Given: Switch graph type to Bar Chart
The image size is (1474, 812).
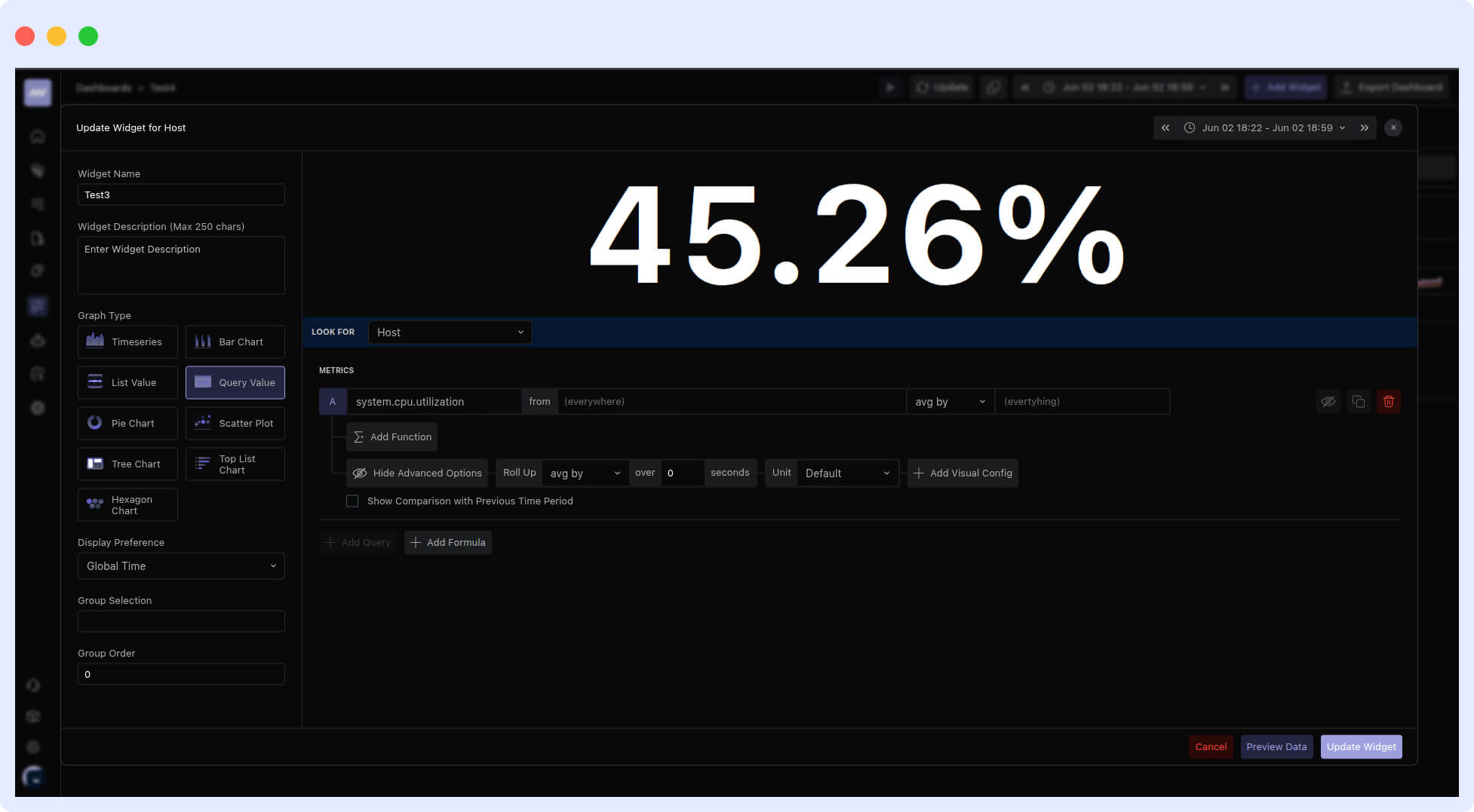Looking at the screenshot, I should click(x=235, y=342).
